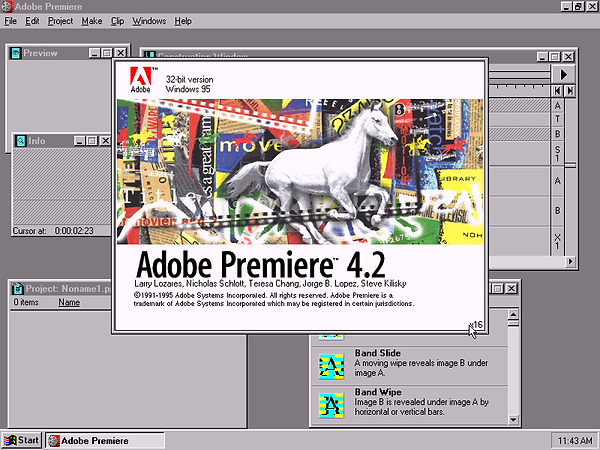Viewport: 600px width, 450px height.
Task: Click the copyright notice on splash screen
Action: point(274,299)
